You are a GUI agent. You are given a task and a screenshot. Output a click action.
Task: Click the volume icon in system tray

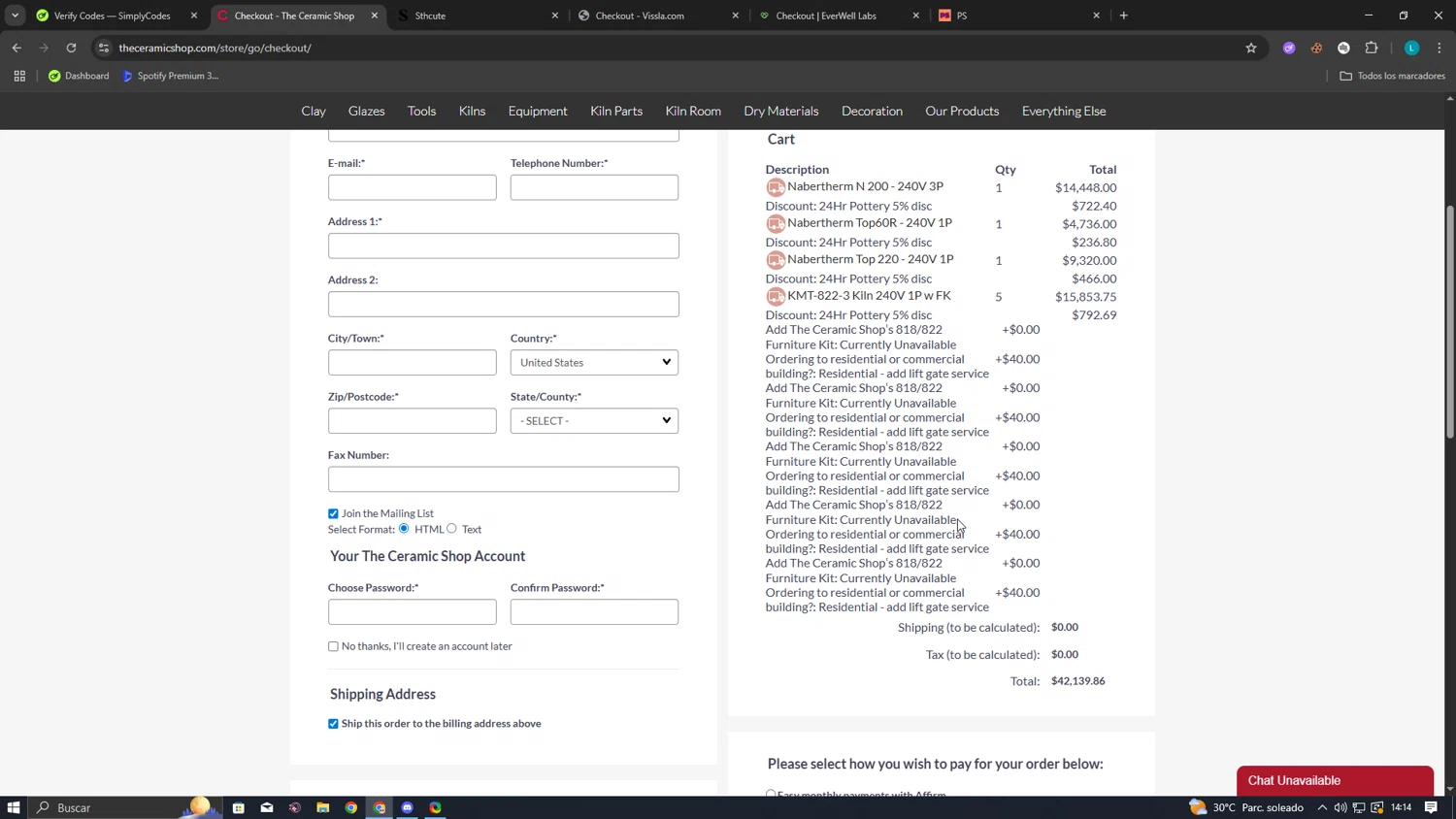pyautogui.click(x=1340, y=807)
